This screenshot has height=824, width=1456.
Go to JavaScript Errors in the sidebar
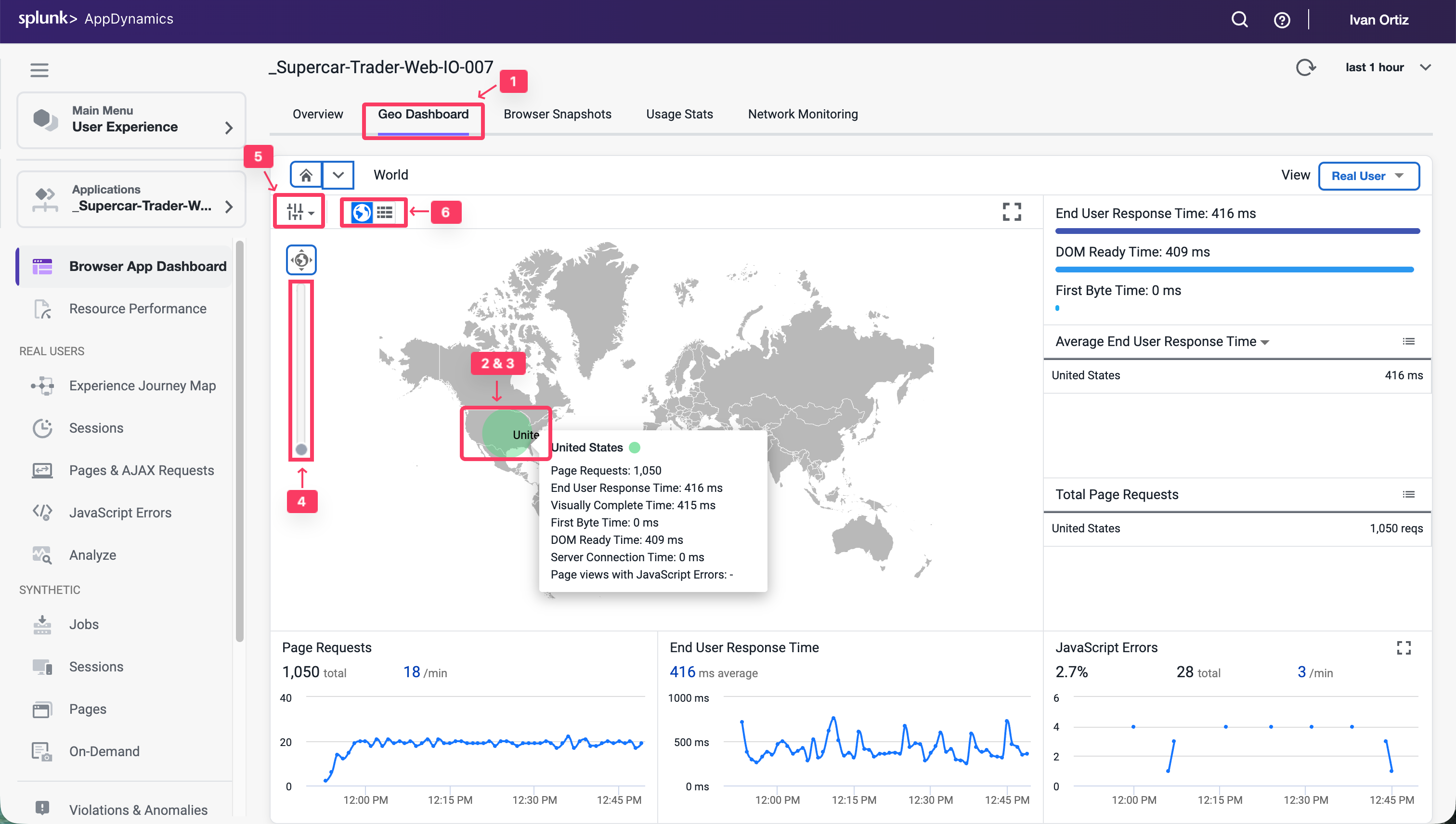[120, 513]
